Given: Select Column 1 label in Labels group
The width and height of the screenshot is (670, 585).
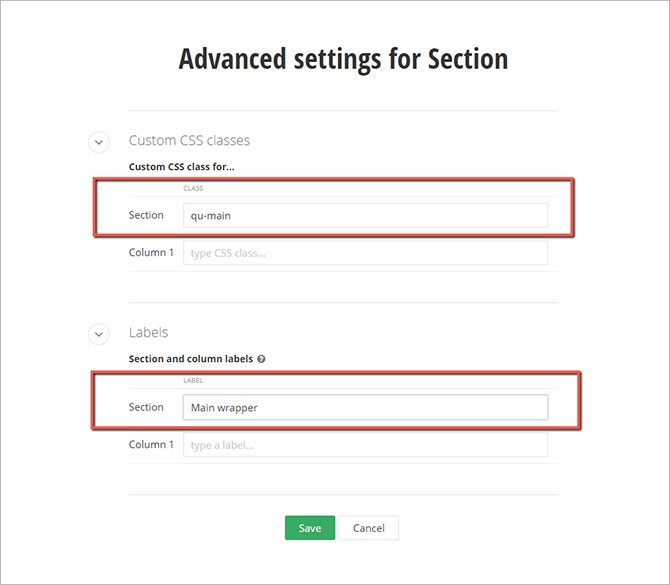Looking at the screenshot, I should (151, 445).
